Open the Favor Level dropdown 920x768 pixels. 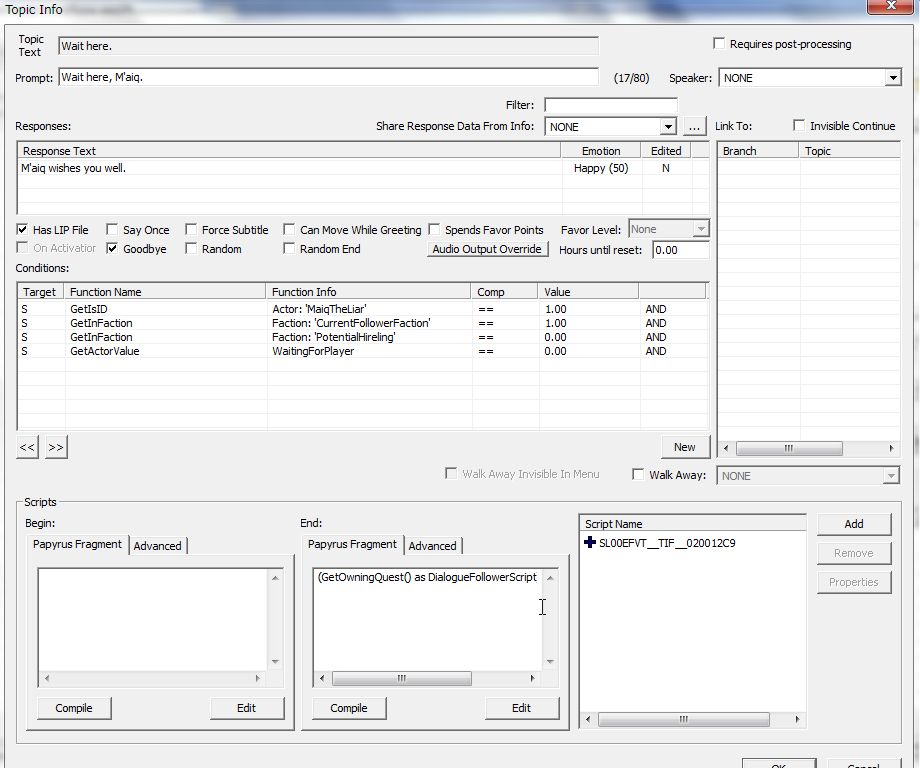(701, 229)
